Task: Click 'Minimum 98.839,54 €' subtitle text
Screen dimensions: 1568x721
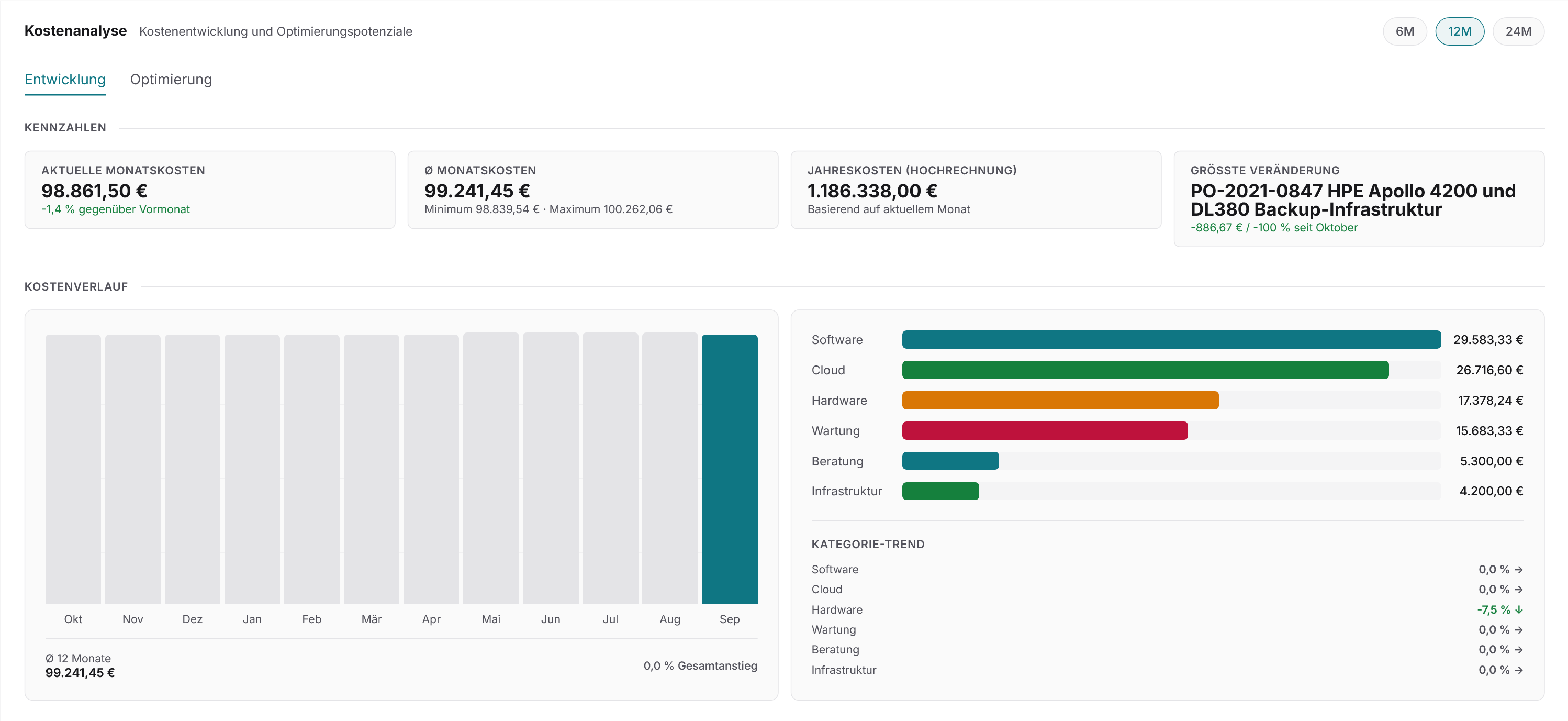Action: point(481,209)
